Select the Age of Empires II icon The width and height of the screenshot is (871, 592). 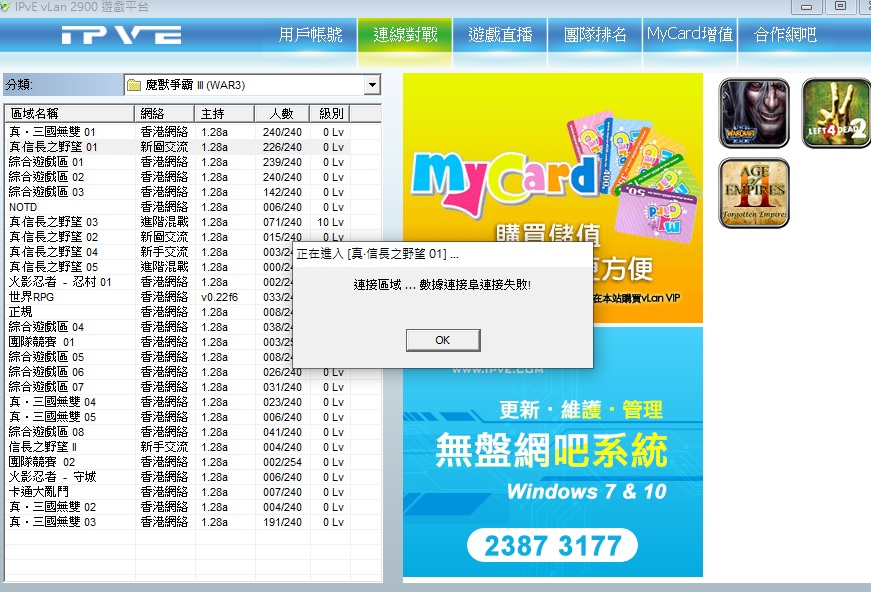coord(754,193)
